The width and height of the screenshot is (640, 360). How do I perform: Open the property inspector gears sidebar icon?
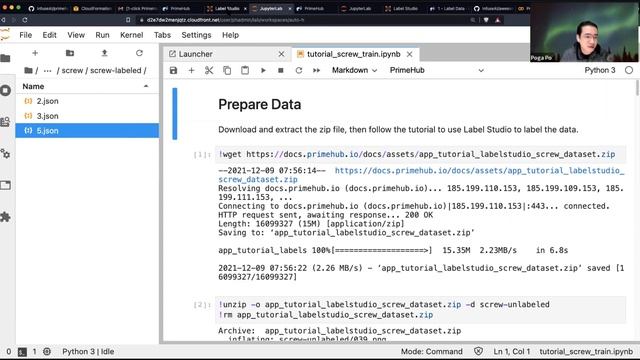pos(6,154)
